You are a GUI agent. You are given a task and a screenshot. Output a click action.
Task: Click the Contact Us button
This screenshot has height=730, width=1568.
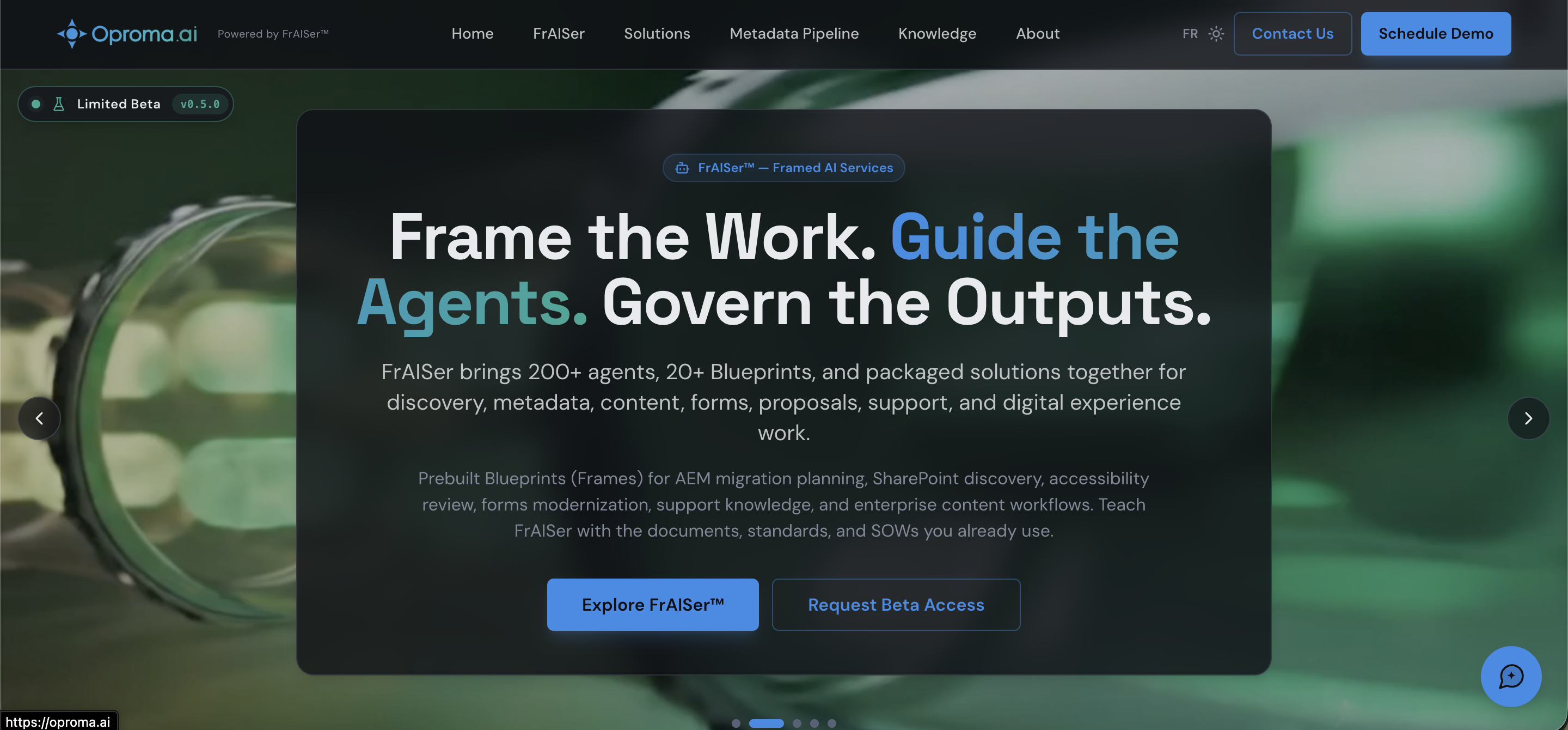(1293, 33)
